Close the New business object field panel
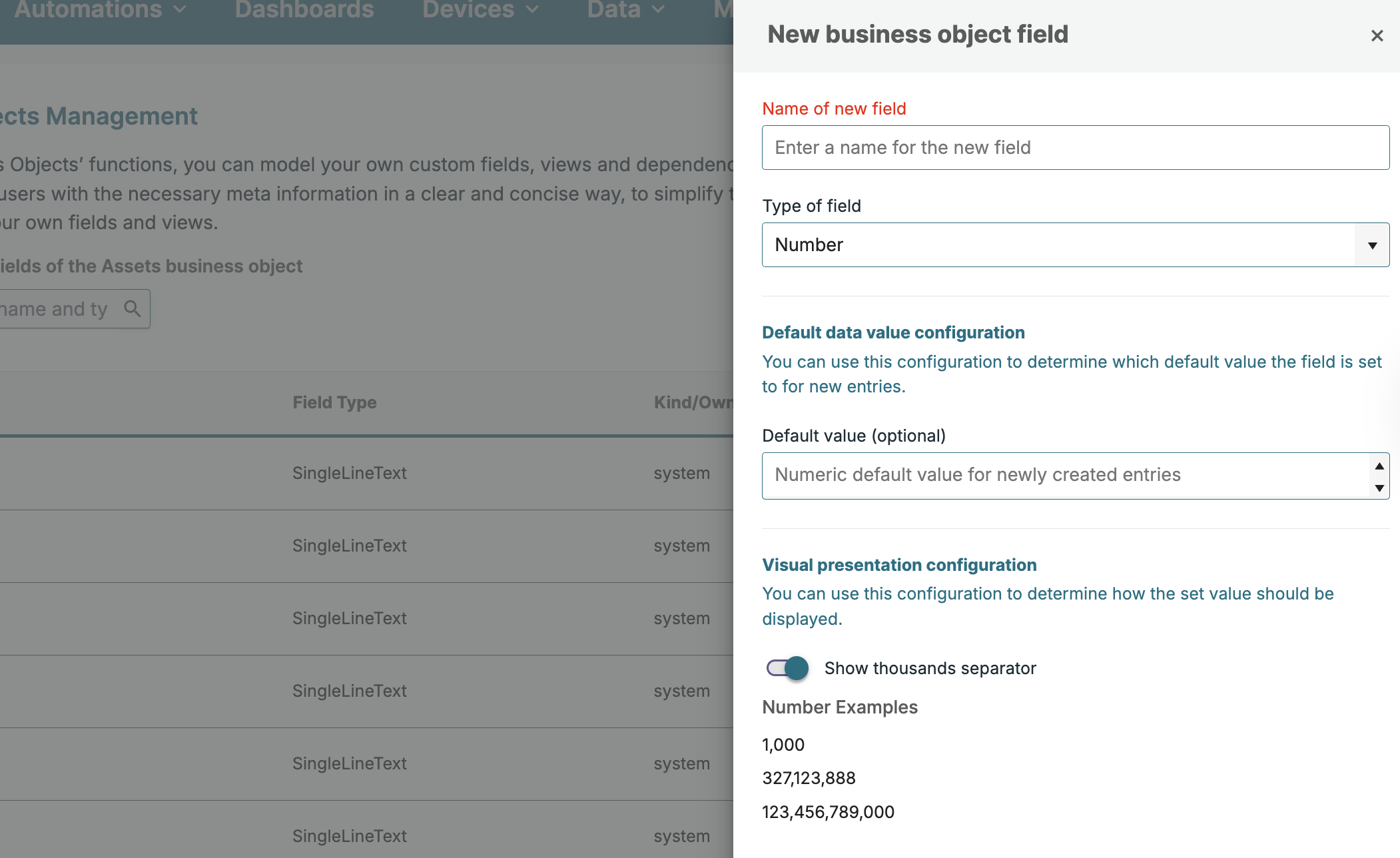The width and height of the screenshot is (1400, 858). point(1377,36)
